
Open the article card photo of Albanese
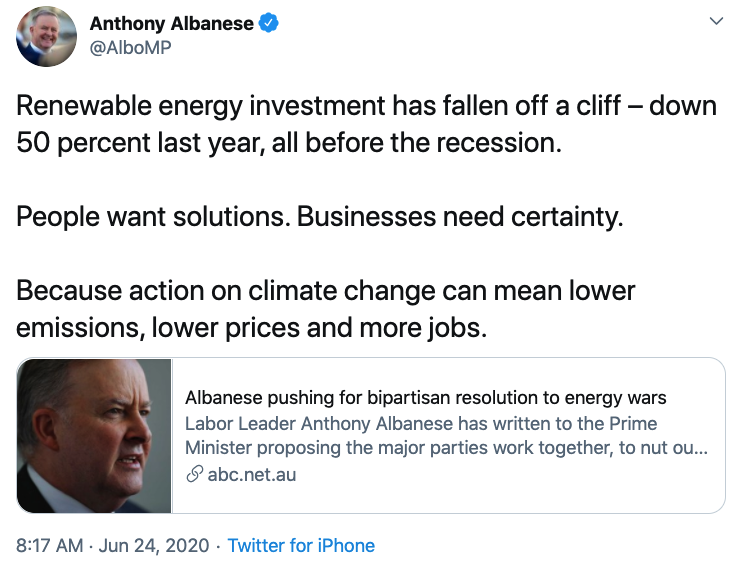[95, 436]
